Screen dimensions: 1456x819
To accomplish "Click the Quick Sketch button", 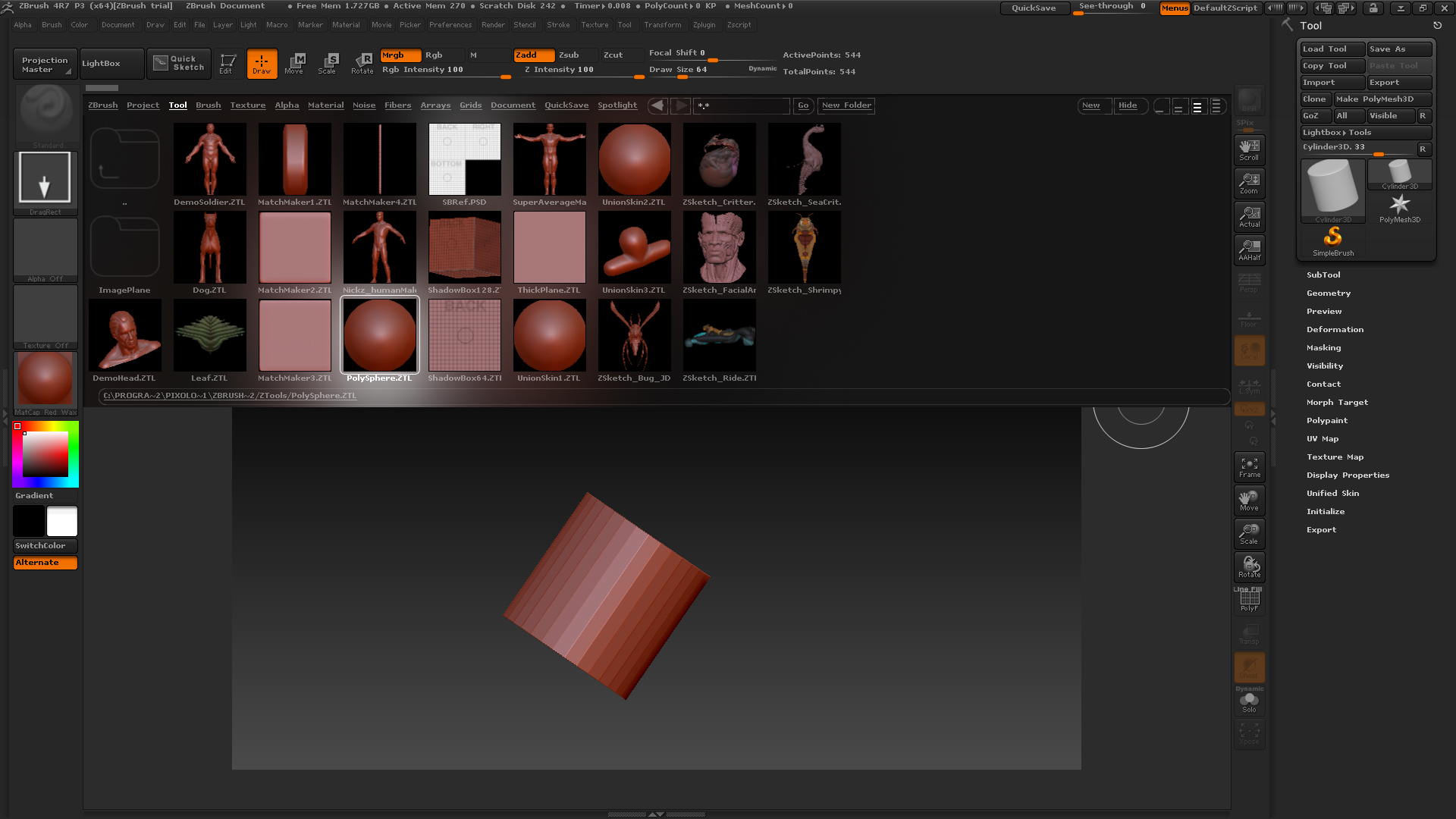I will (179, 63).
